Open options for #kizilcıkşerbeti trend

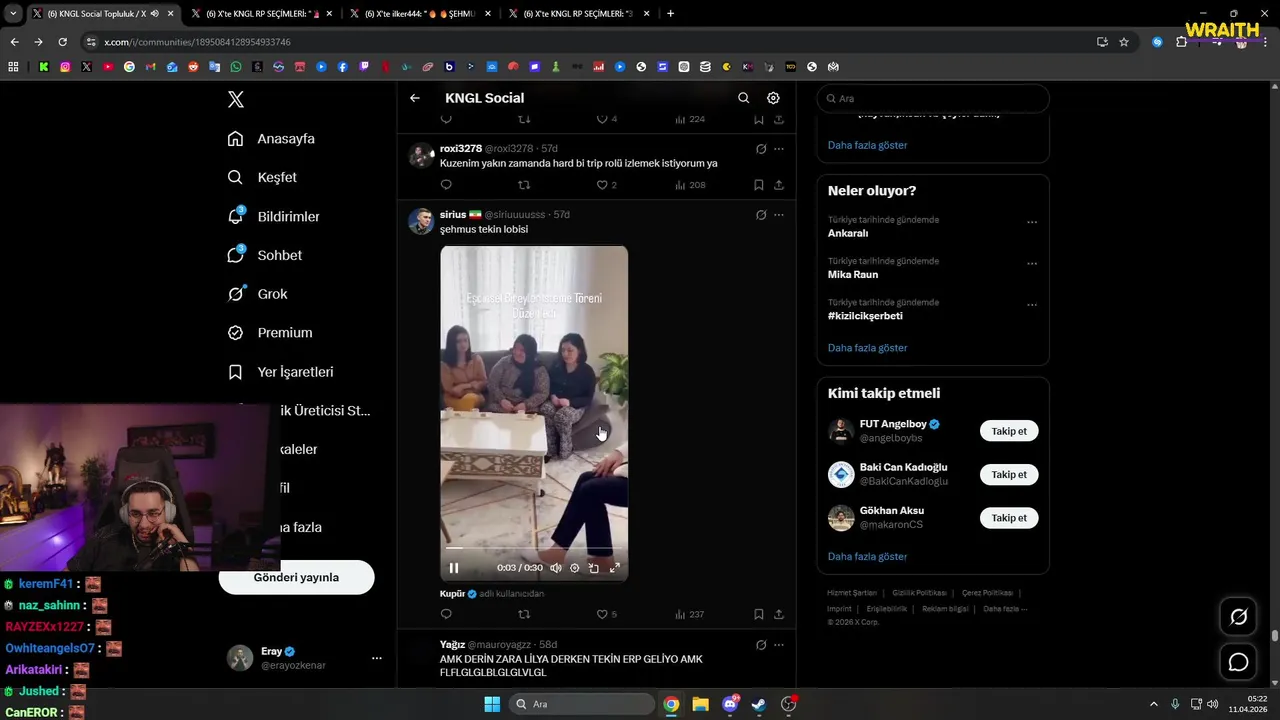[1032, 305]
